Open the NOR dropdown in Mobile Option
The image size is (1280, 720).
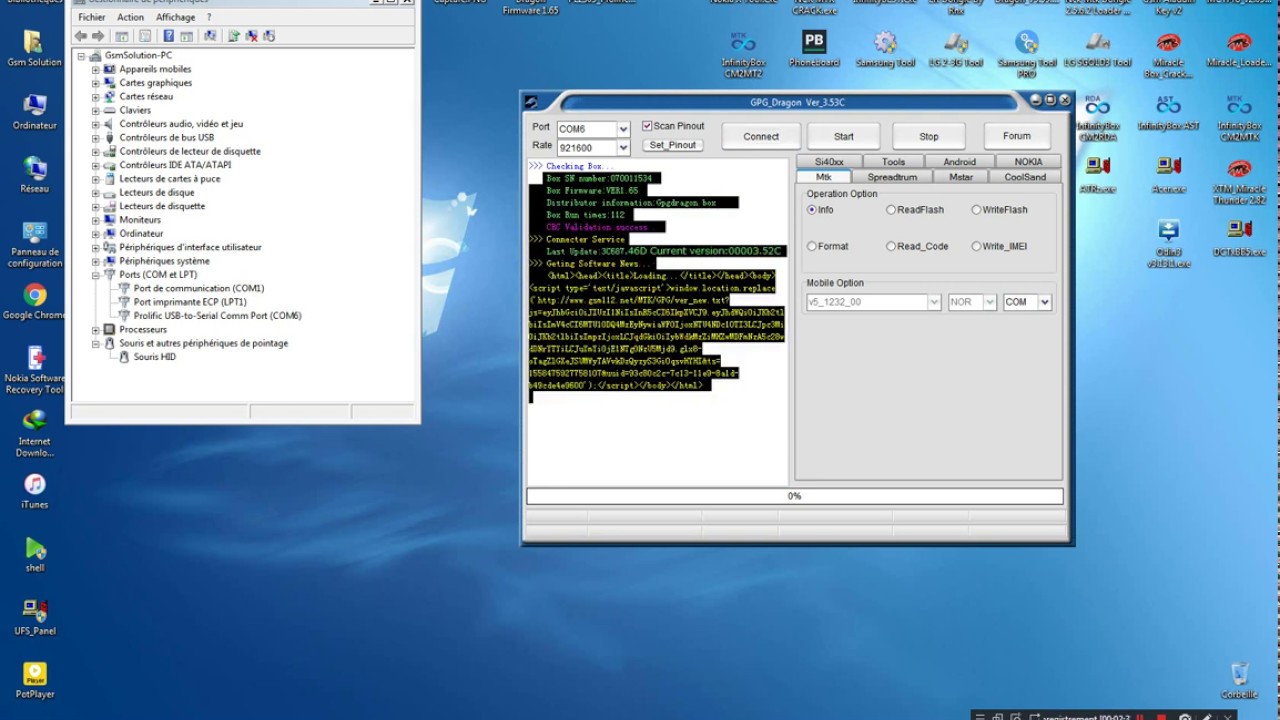click(x=990, y=302)
